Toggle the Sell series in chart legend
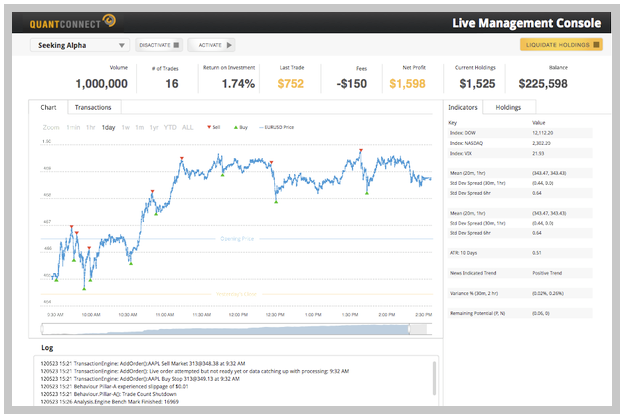 (213, 128)
